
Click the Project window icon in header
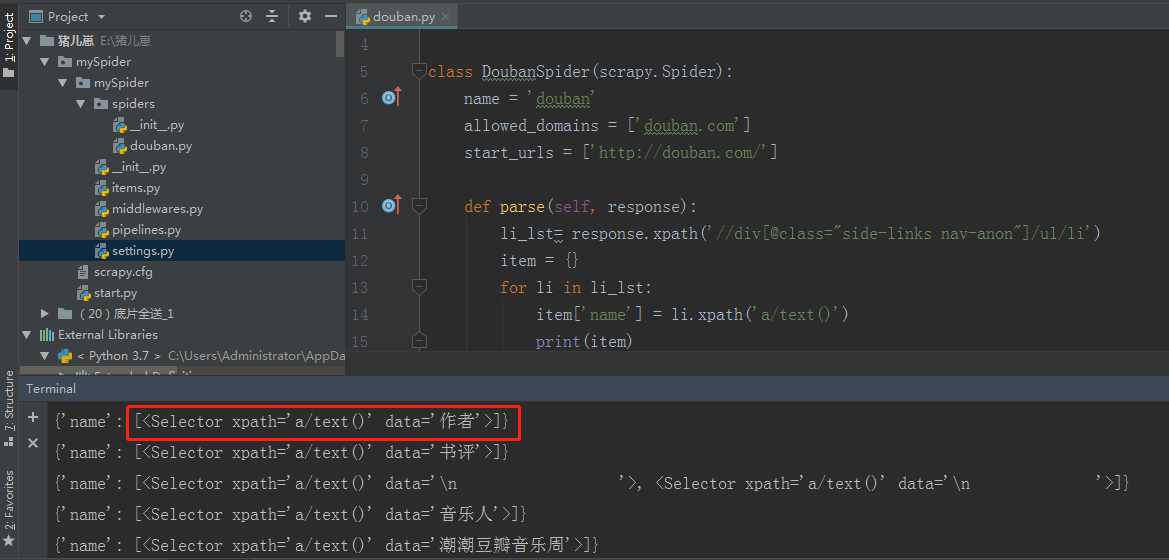click(36, 16)
